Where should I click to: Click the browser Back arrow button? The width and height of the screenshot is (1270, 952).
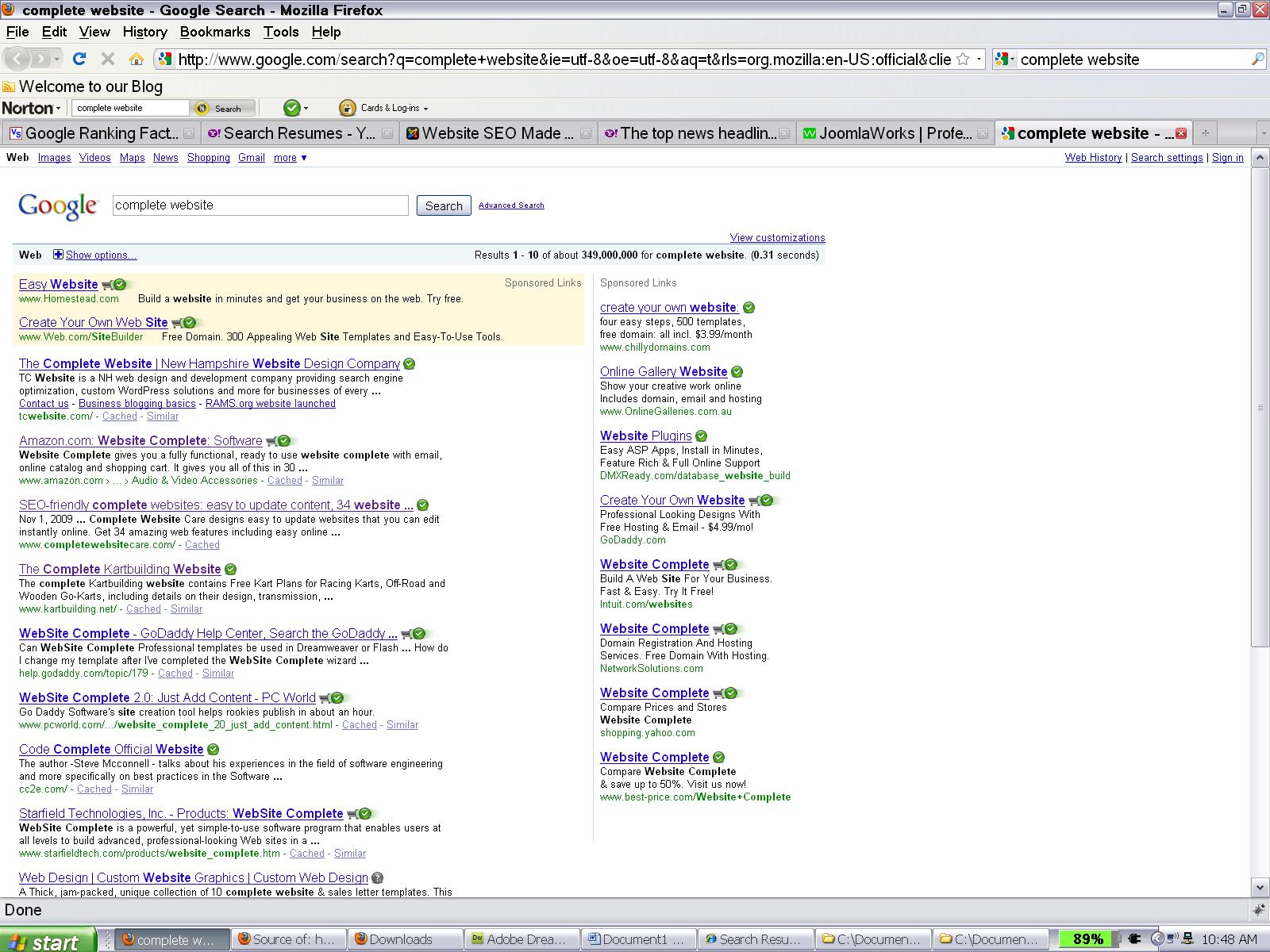pyautogui.click(x=17, y=59)
